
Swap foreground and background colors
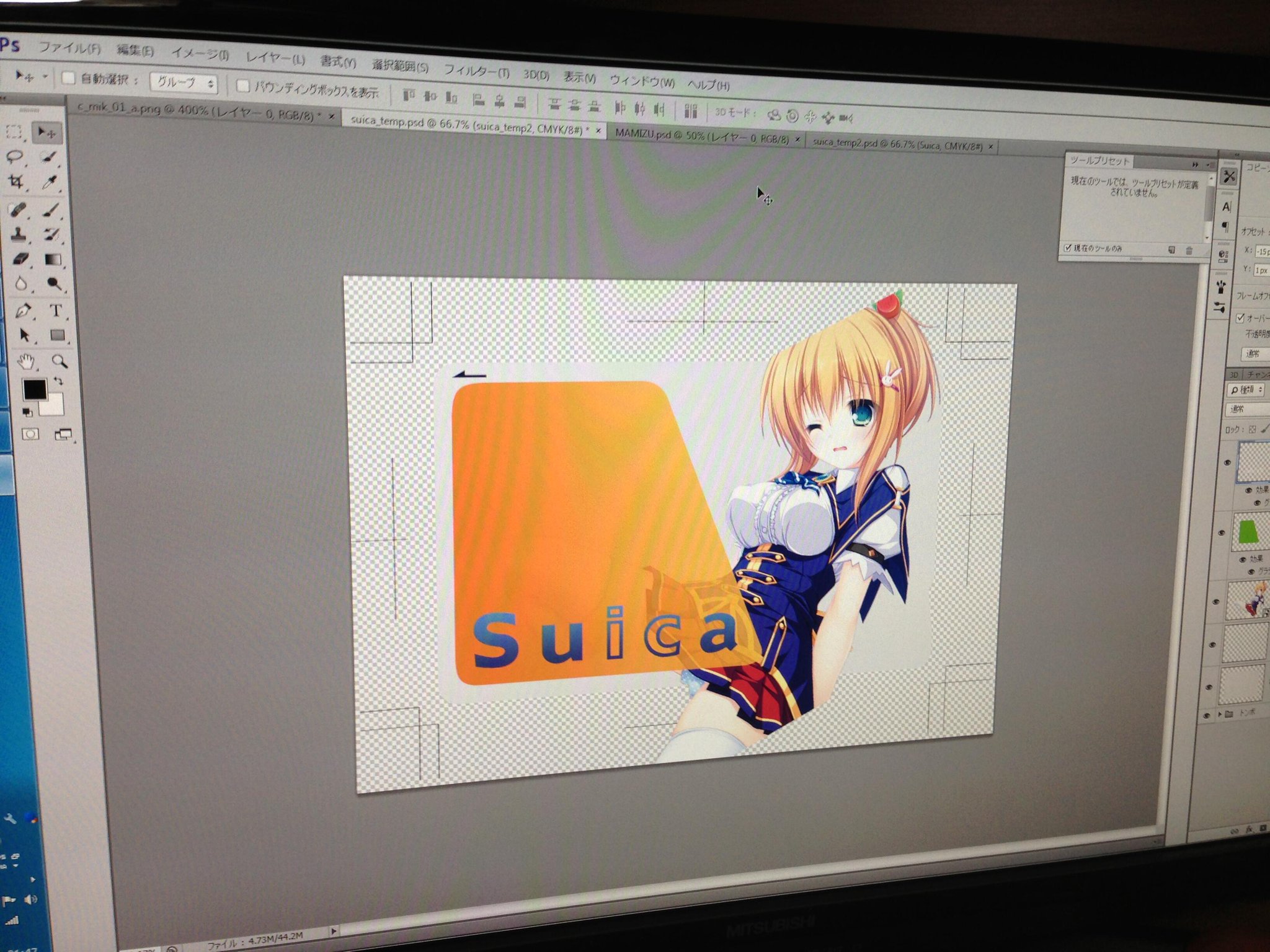(58, 381)
